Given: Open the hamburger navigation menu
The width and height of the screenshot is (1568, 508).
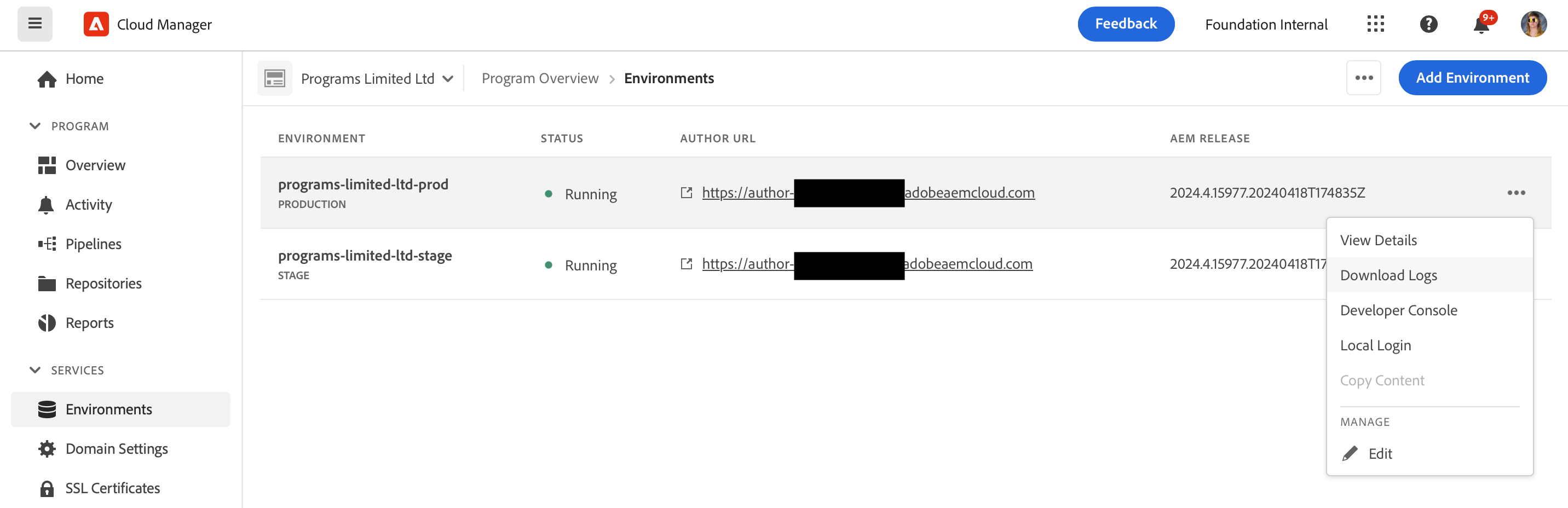Looking at the screenshot, I should click(34, 24).
